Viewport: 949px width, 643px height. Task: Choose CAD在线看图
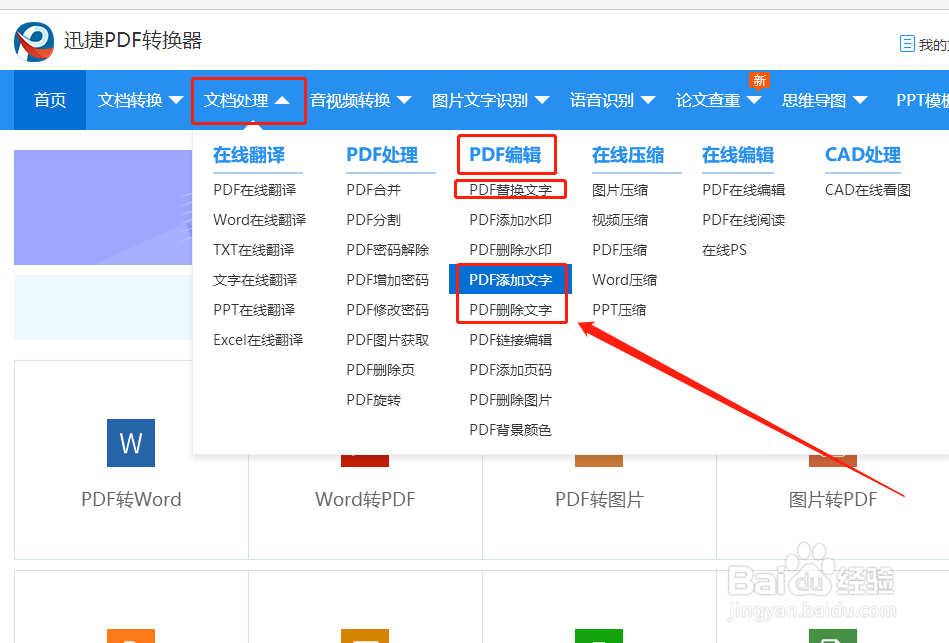867,190
